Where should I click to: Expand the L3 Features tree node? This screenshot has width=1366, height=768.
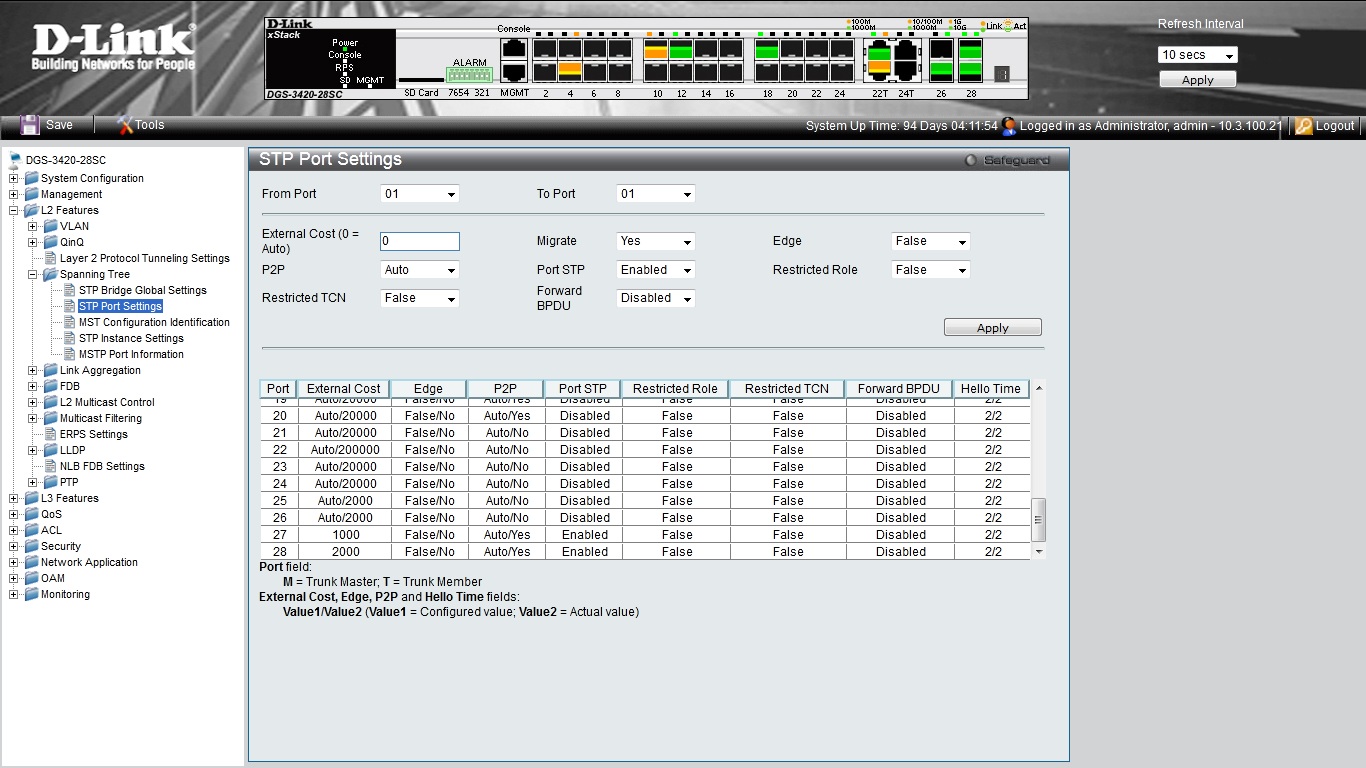14,498
